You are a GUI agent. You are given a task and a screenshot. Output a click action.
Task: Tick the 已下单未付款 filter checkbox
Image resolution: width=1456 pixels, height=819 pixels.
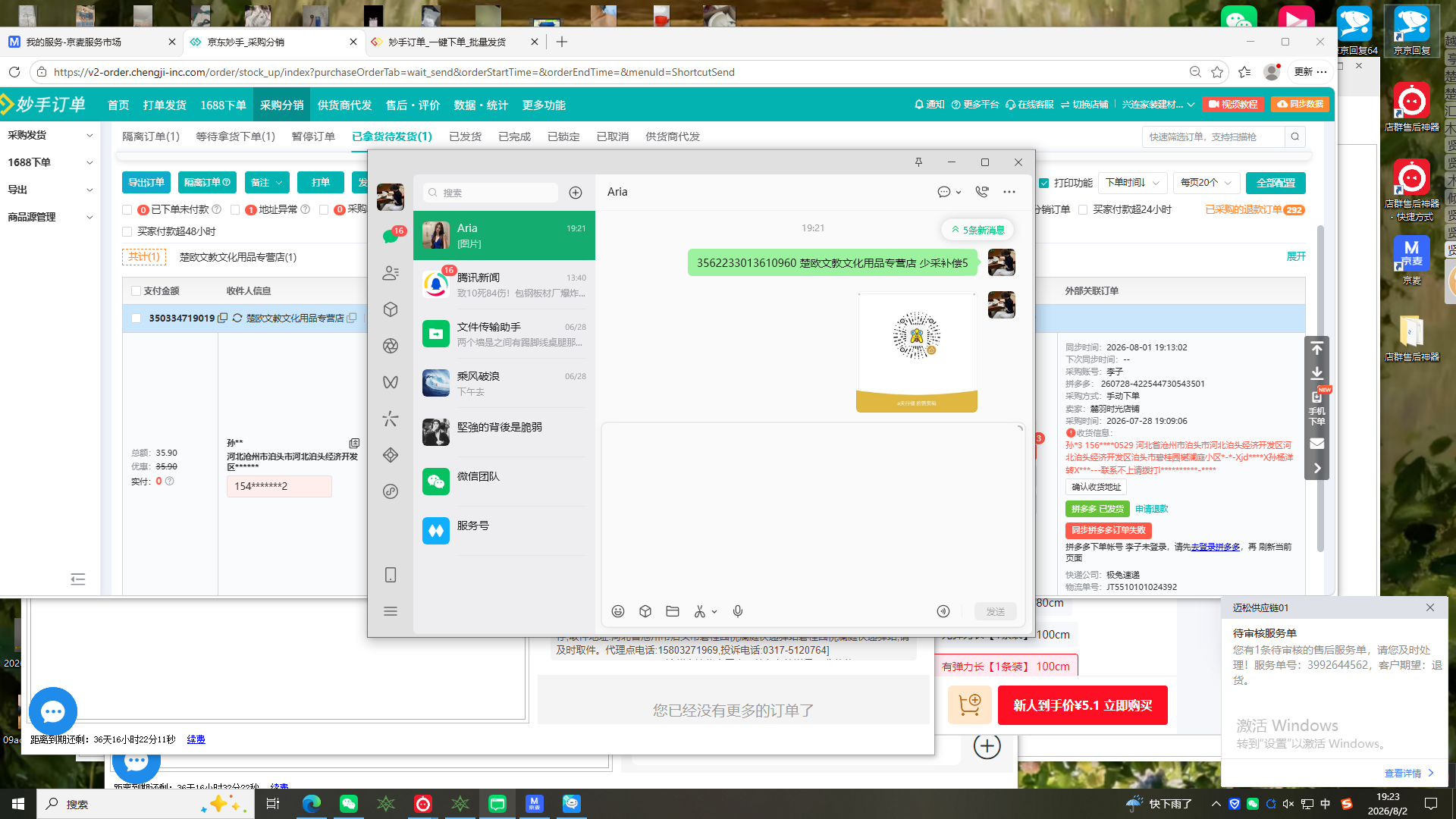[x=127, y=210]
